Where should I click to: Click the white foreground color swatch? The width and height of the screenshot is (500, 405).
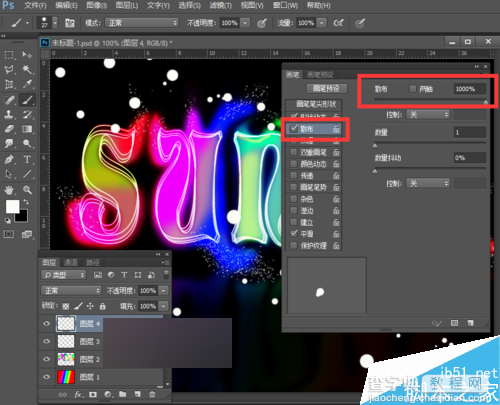click(13, 207)
